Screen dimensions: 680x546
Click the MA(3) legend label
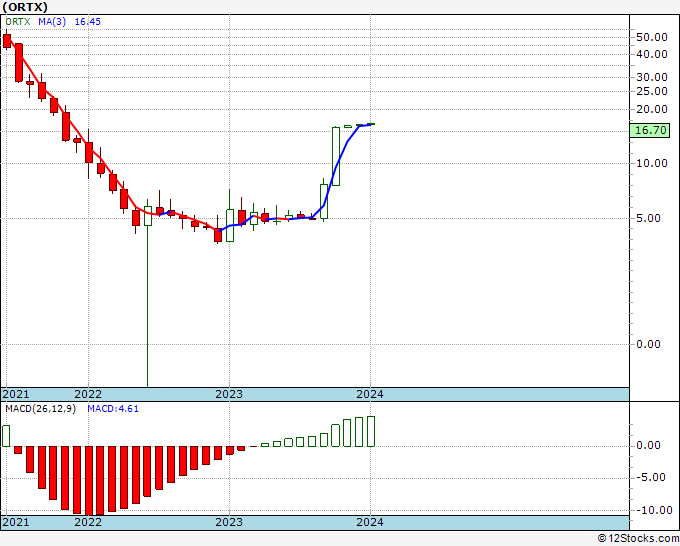(52, 22)
